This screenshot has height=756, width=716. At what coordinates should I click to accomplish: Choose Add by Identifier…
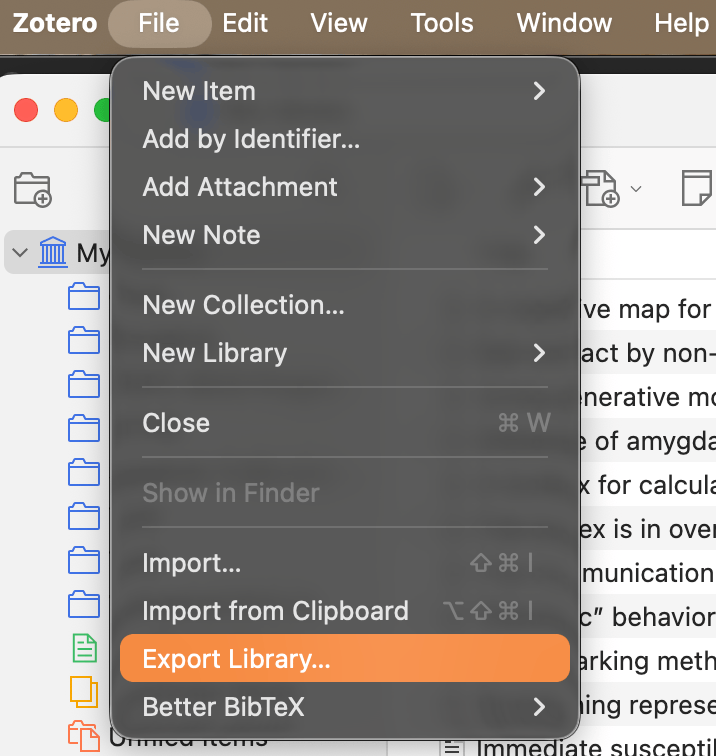[345, 139]
